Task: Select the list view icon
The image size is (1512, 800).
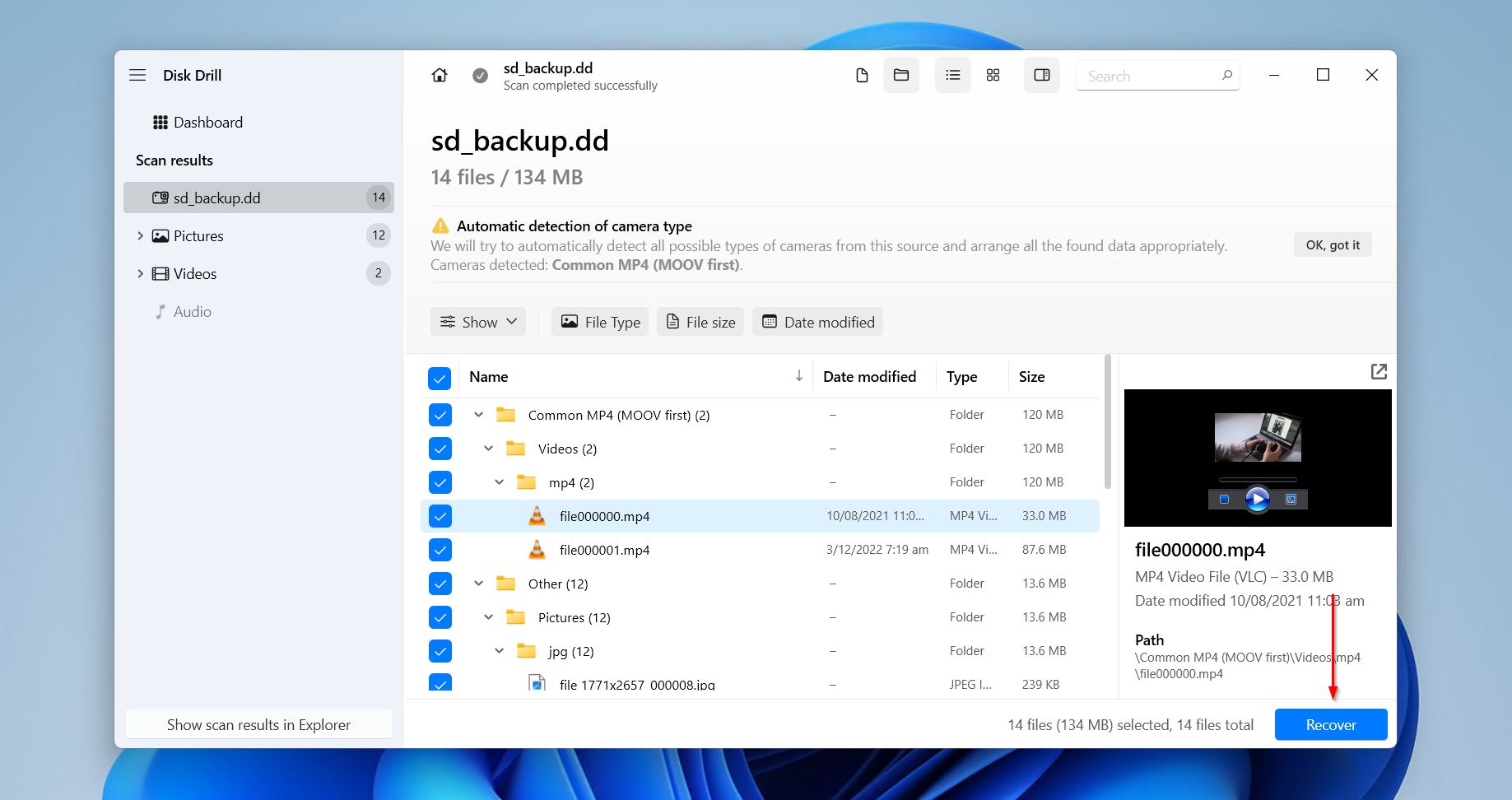Action: [x=953, y=76]
